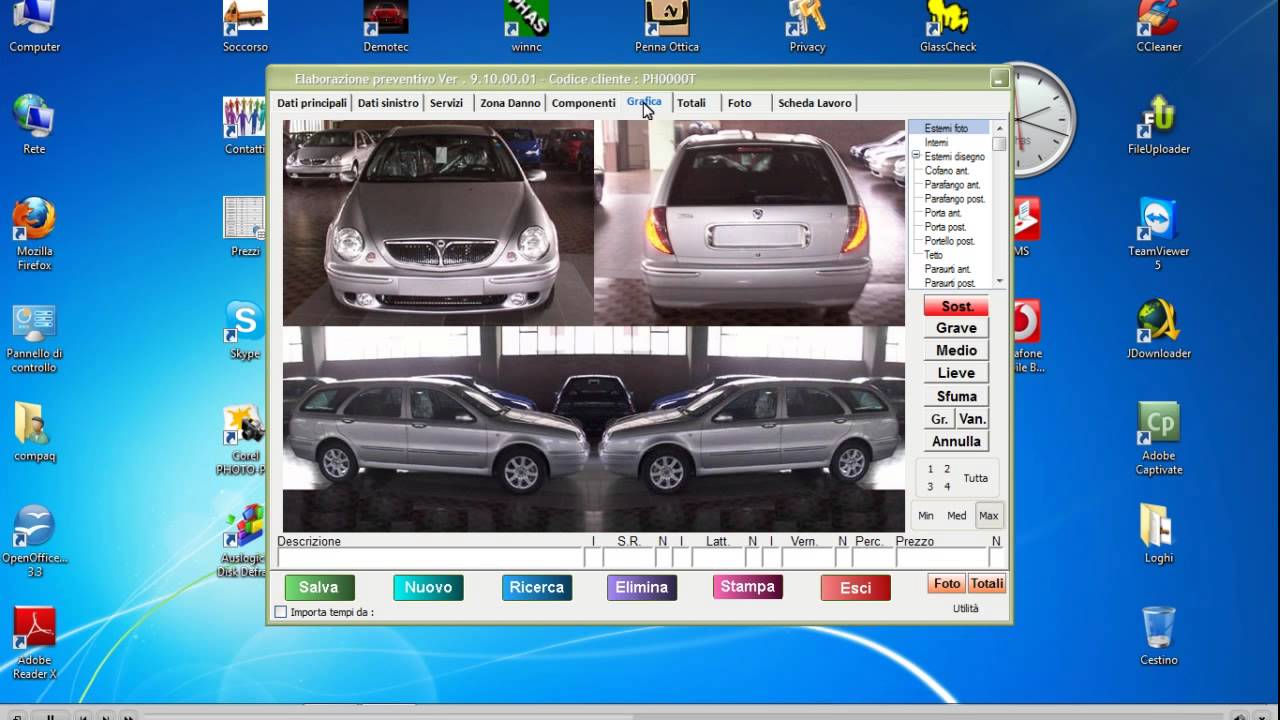Image resolution: width=1280 pixels, height=720 pixels.
Task: Open the Privacy desktop shortcut
Action: click(807, 27)
